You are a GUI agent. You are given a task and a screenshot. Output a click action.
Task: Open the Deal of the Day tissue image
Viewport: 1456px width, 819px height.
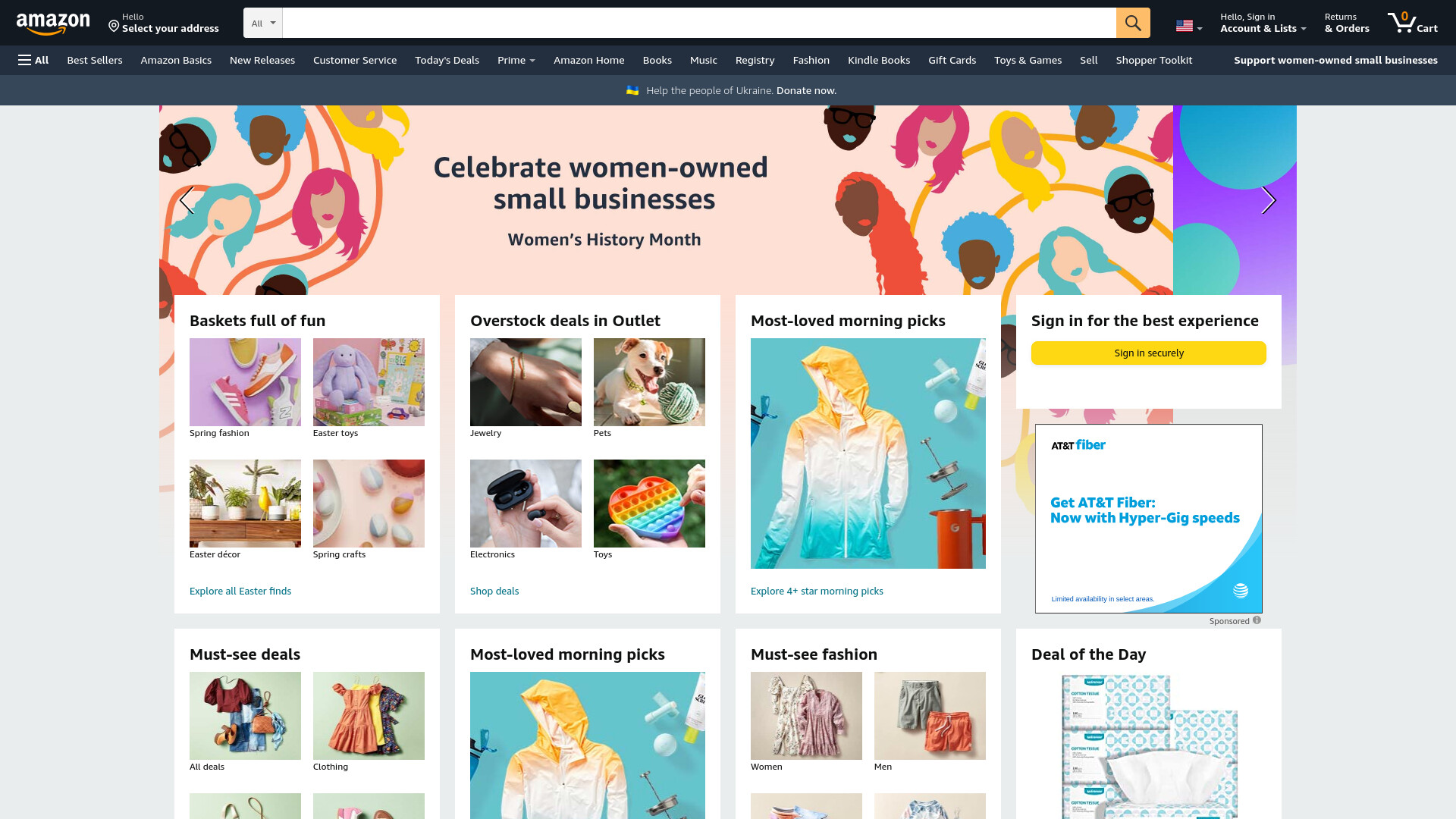coord(1149,746)
